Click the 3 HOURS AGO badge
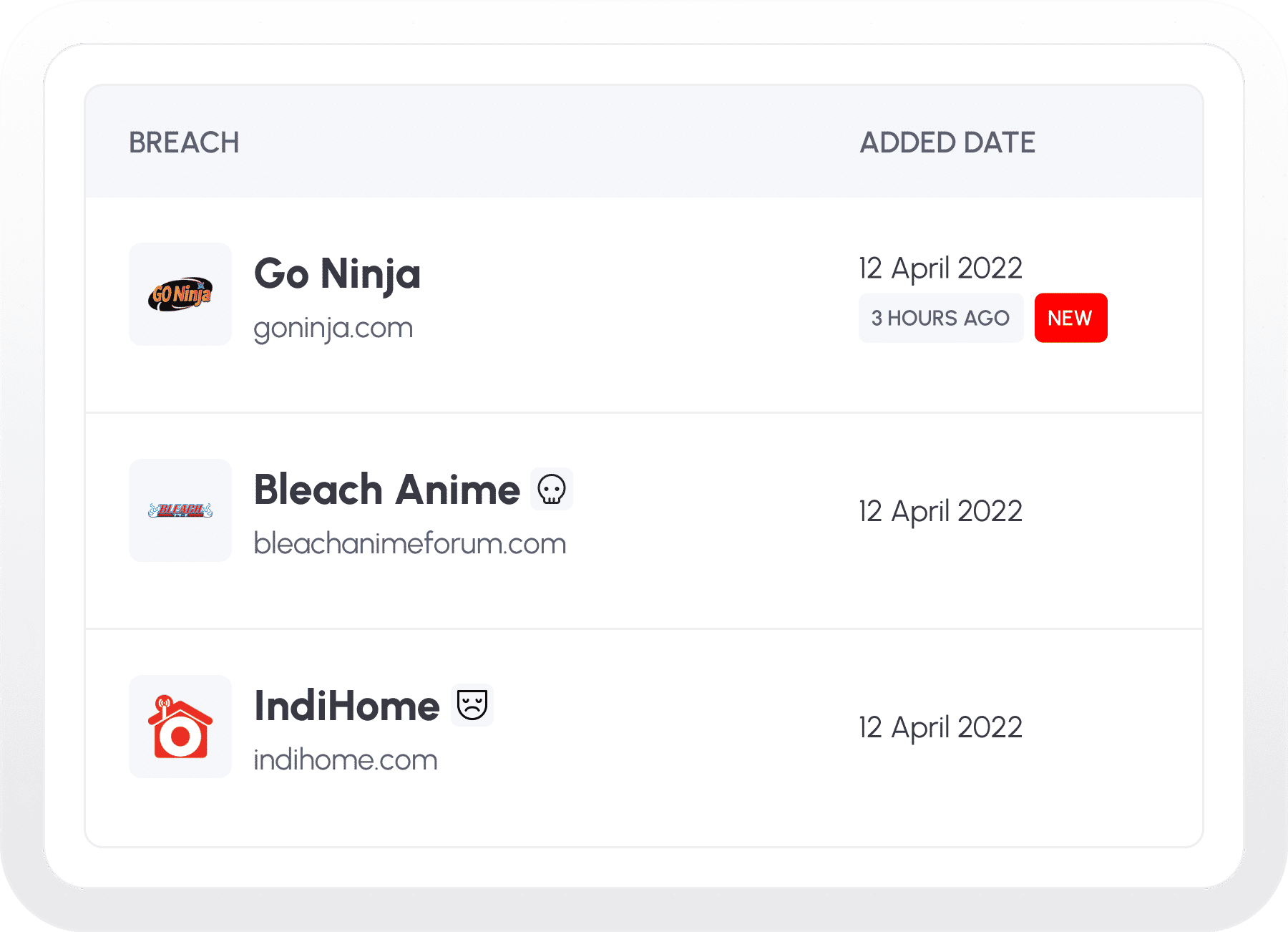Screen dimensions: 1288x932 (940, 318)
